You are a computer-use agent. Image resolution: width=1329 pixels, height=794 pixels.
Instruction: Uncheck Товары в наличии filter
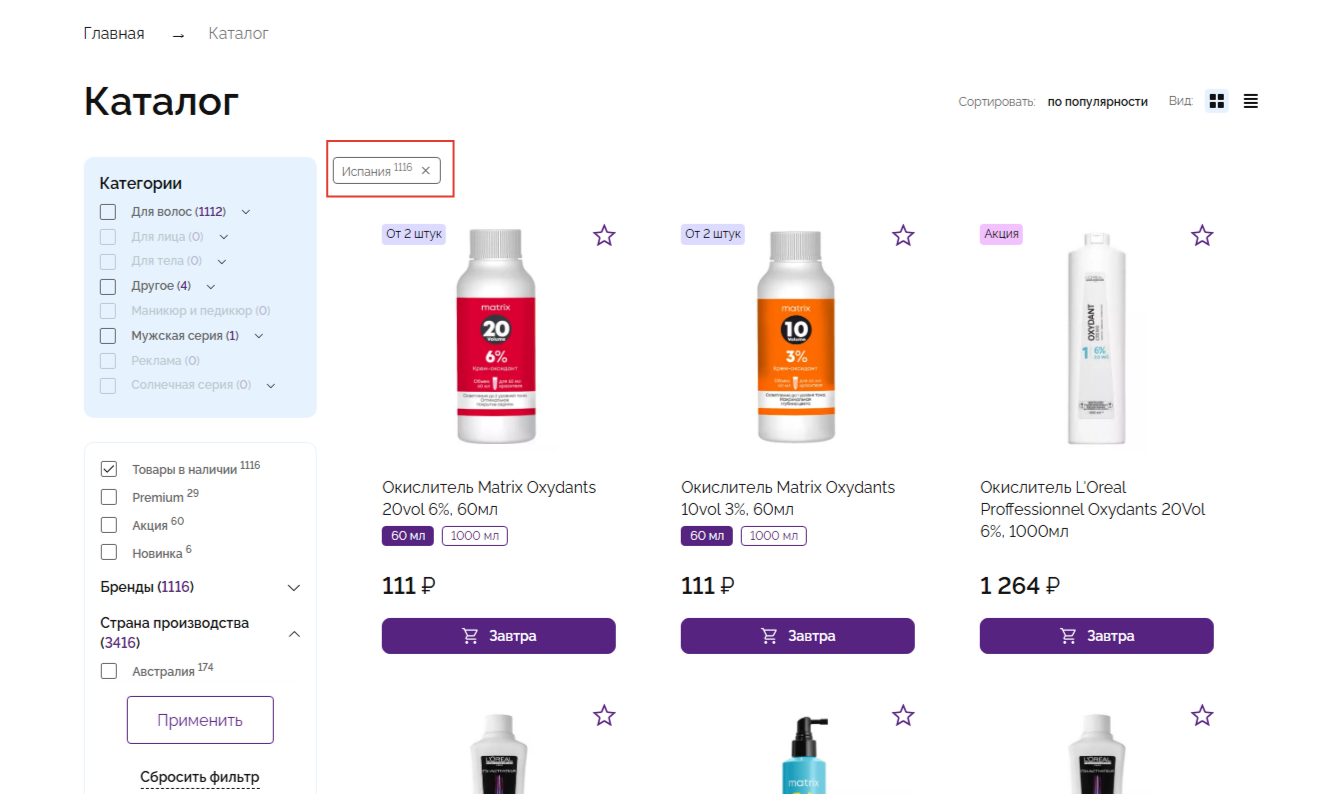(x=109, y=469)
